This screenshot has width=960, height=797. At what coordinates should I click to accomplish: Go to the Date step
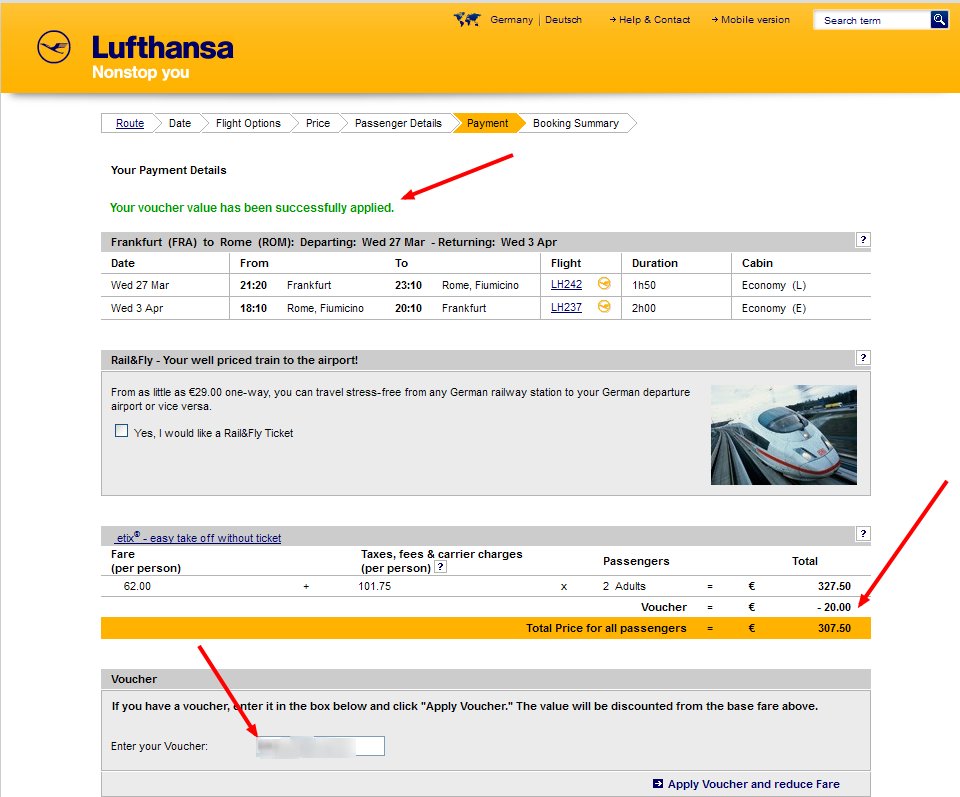180,123
